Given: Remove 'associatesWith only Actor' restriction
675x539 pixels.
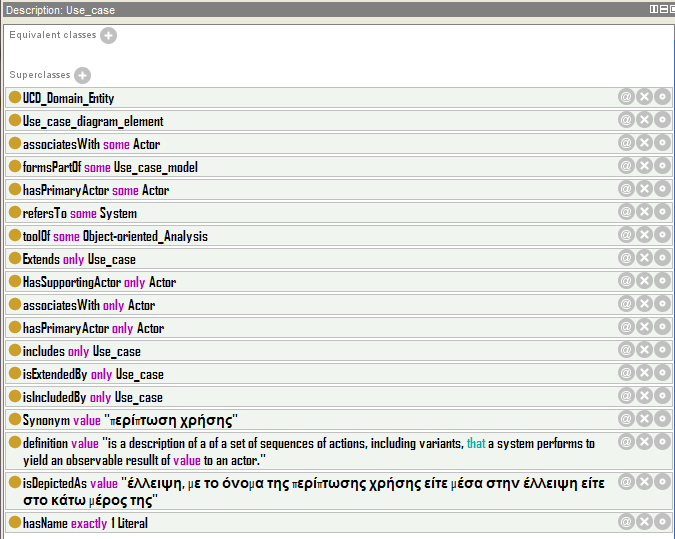Looking at the screenshot, I should tap(644, 304).
